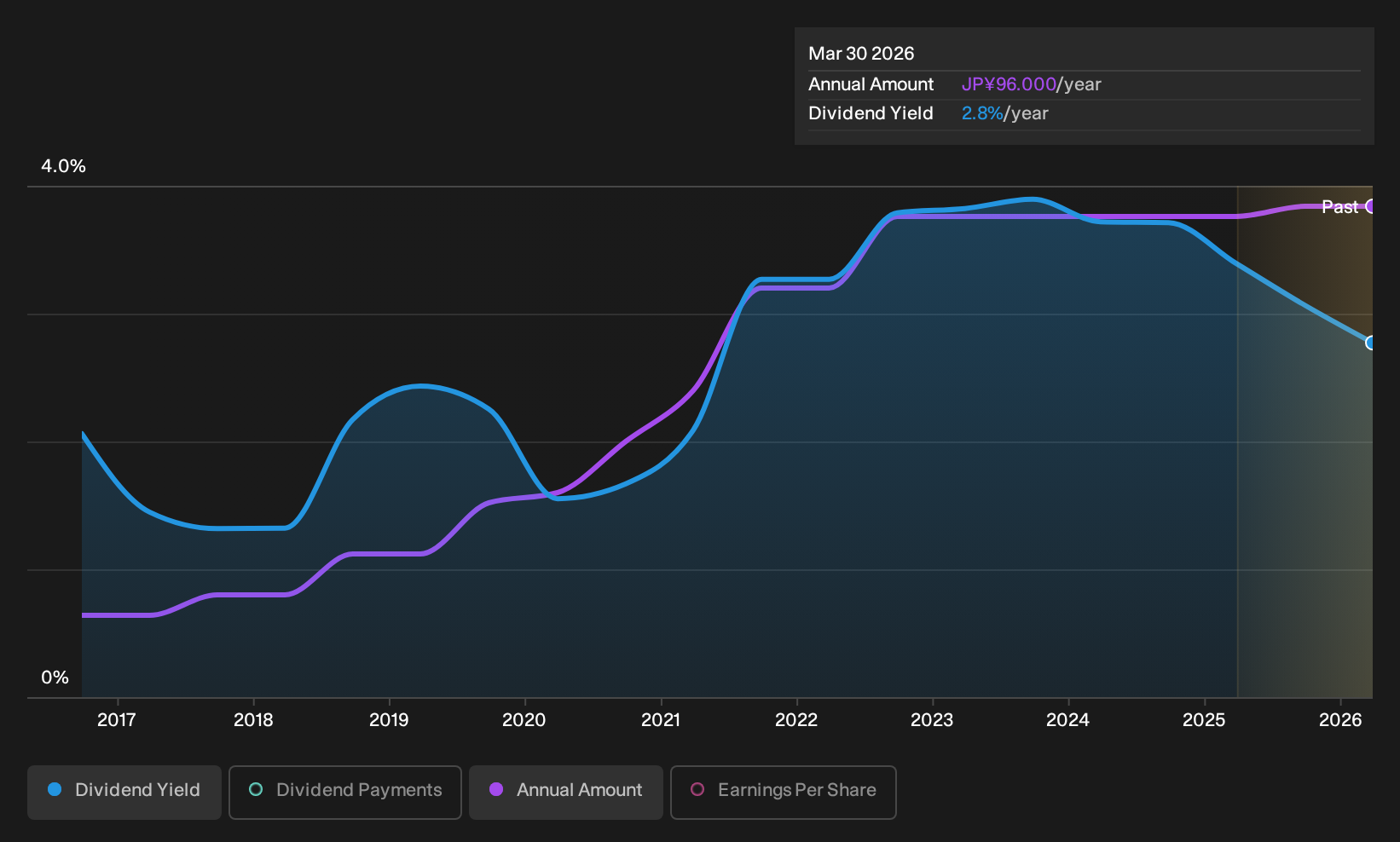
Task: Click the blue dividend yield endpoint marker
Action: pos(1370,343)
